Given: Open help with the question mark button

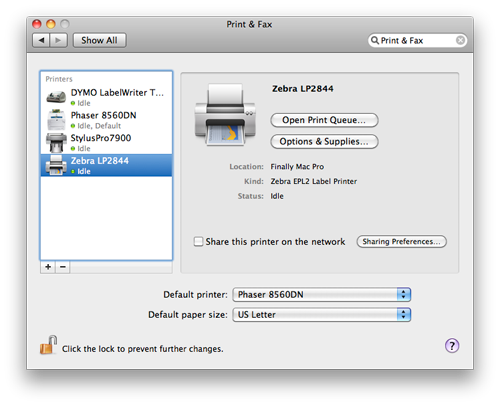Looking at the screenshot, I should 452,346.
